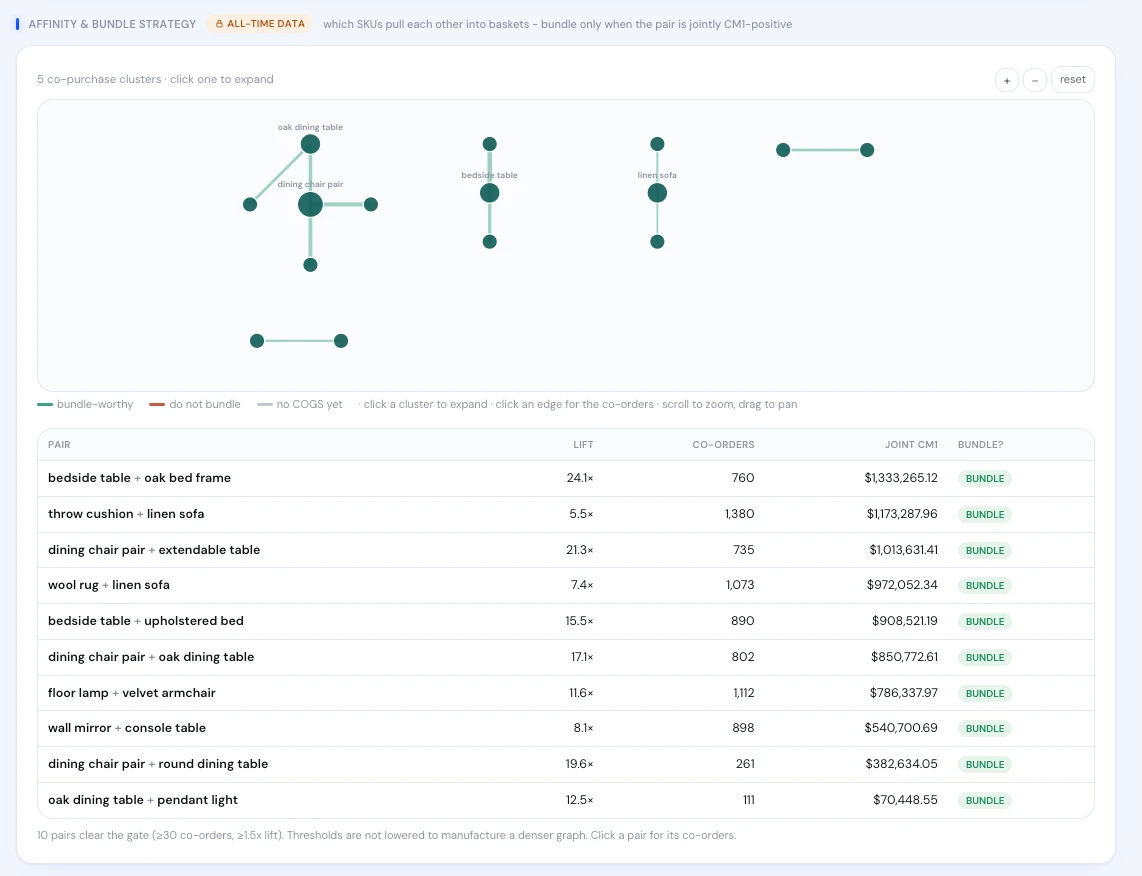This screenshot has height=876, width=1142.
Task: Zoom in the graph with plus button
Action: coord(1007,80)
